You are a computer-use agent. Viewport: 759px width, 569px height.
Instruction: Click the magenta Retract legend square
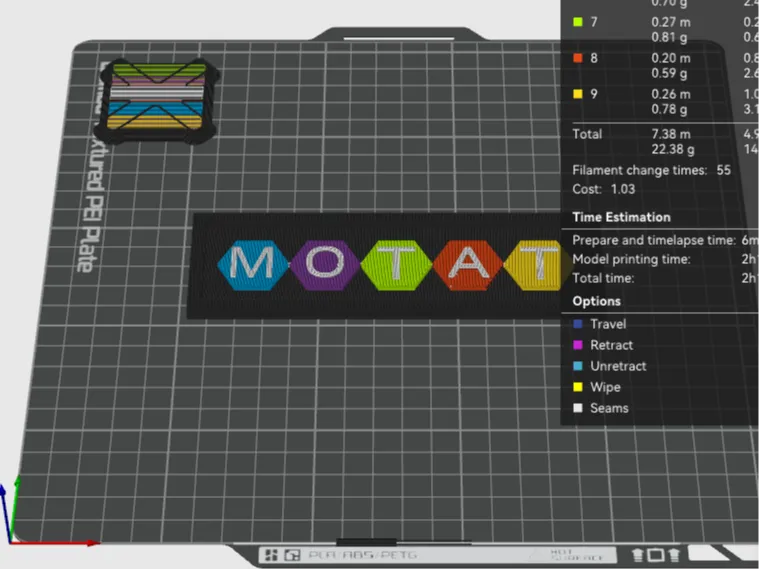[577, 345]
